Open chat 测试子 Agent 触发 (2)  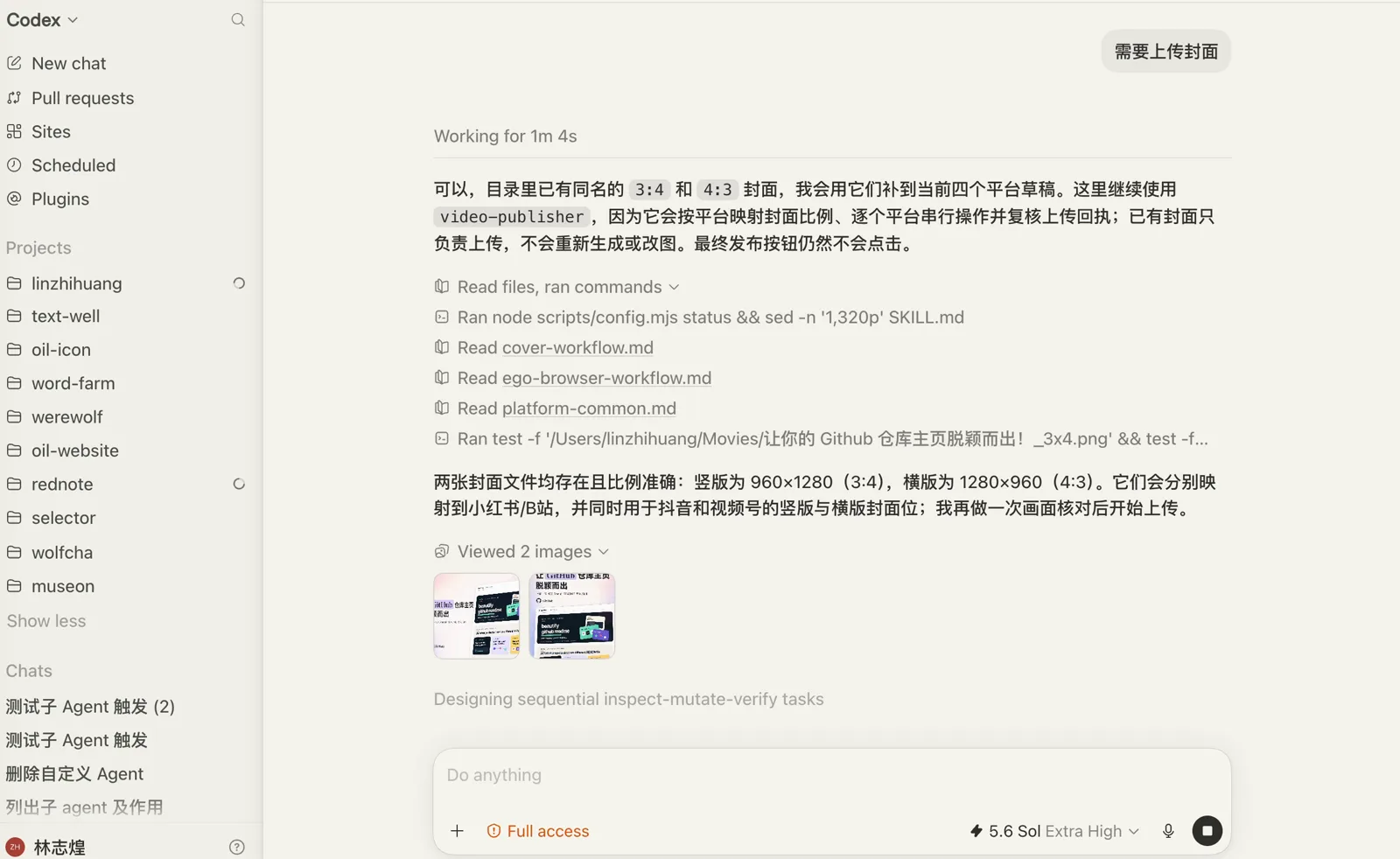(90, 706)
